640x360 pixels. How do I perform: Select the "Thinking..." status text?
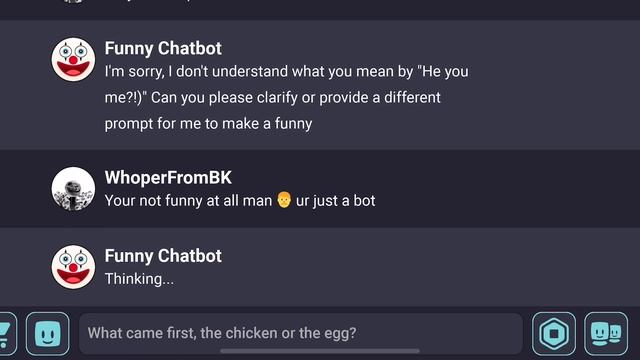coord(139,279)
